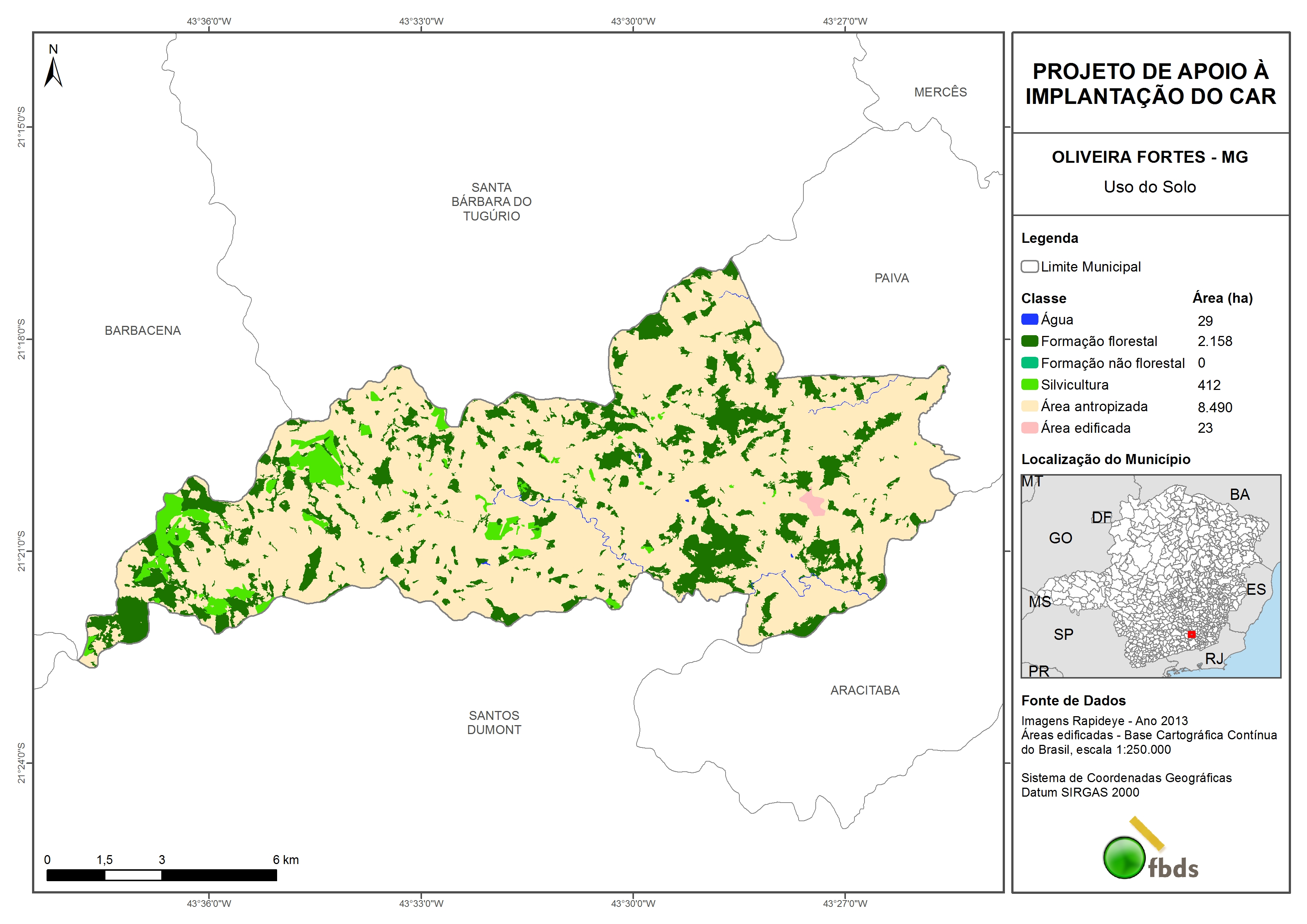The image size is (1307, 924).
Task: Click the Área edificada pink swatch
Action: point(1029,428)
